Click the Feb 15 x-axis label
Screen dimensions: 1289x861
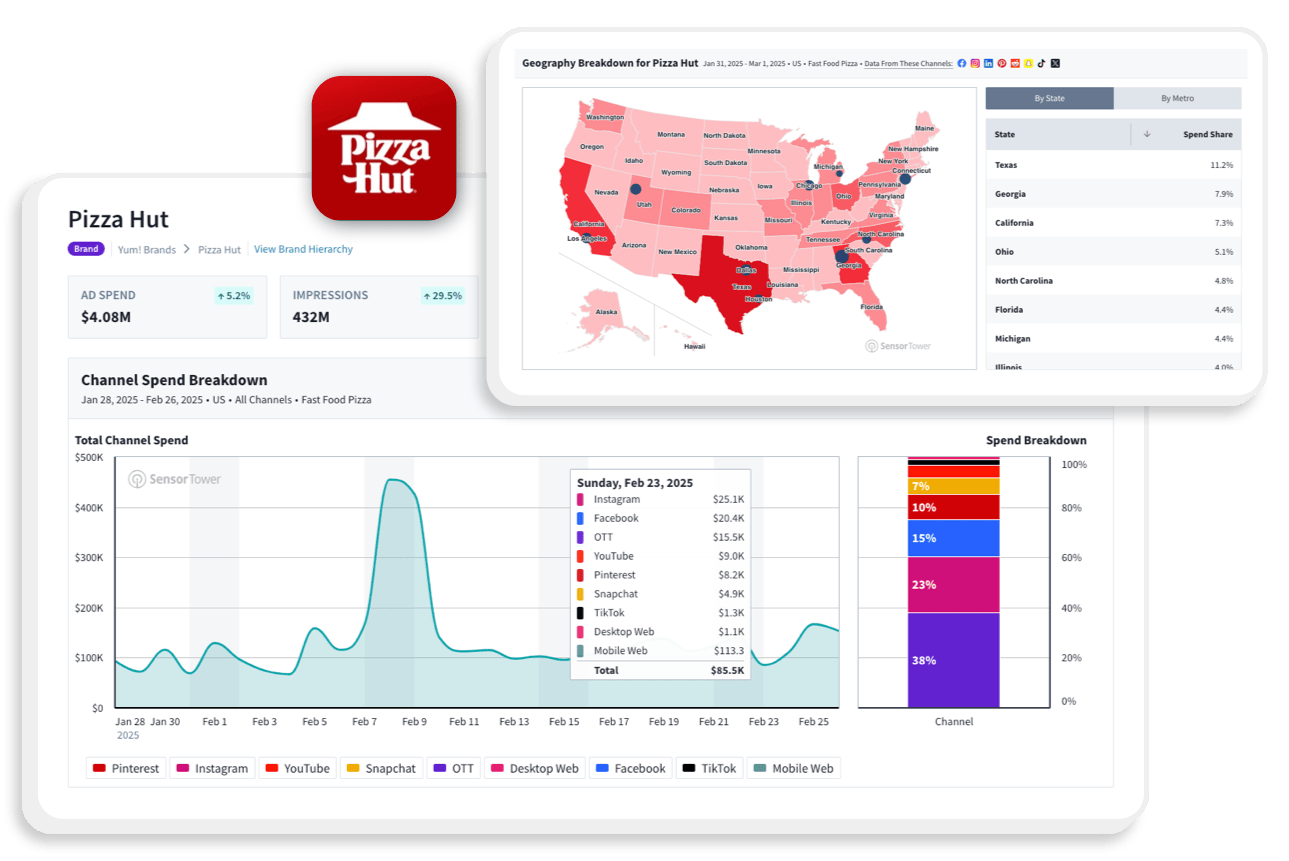tap(564, 722)
